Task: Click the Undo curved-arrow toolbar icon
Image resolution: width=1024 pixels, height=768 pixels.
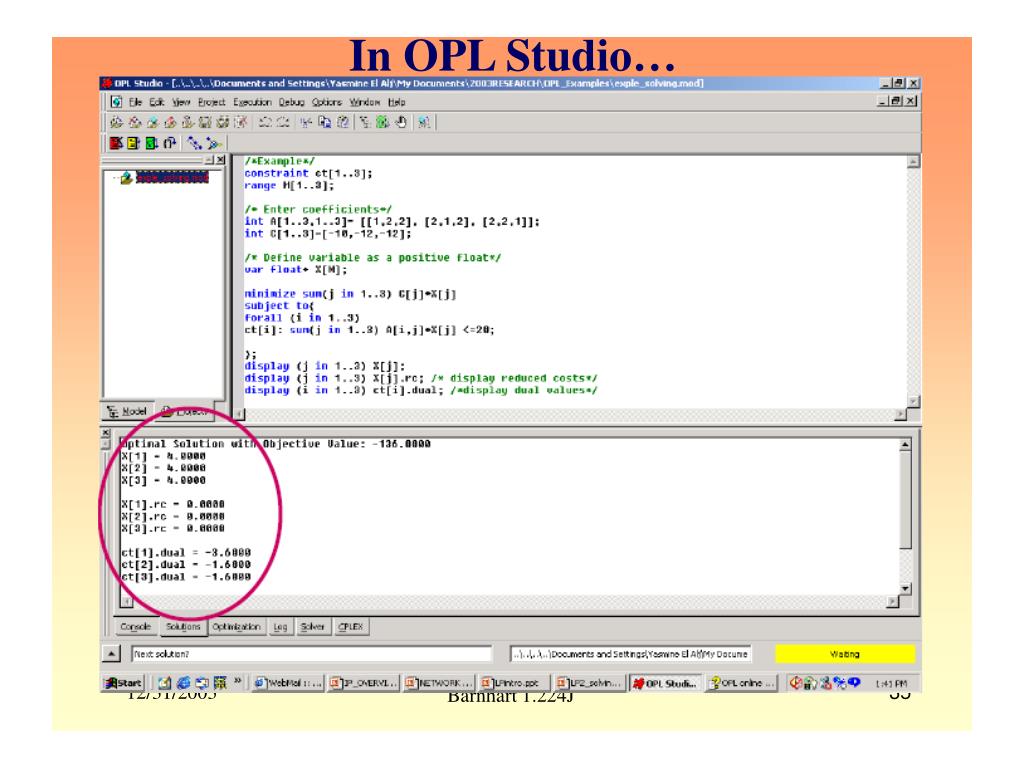Action: coord(264,122)
